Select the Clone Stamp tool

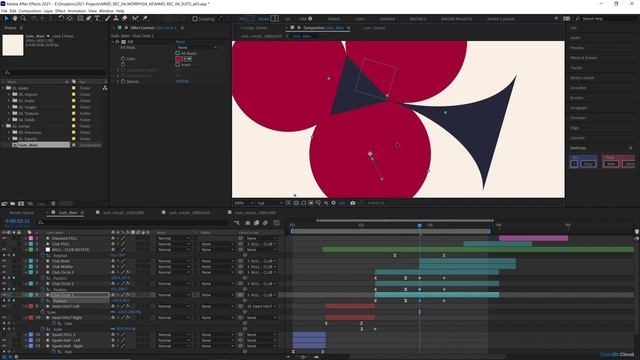pos(116,18)
